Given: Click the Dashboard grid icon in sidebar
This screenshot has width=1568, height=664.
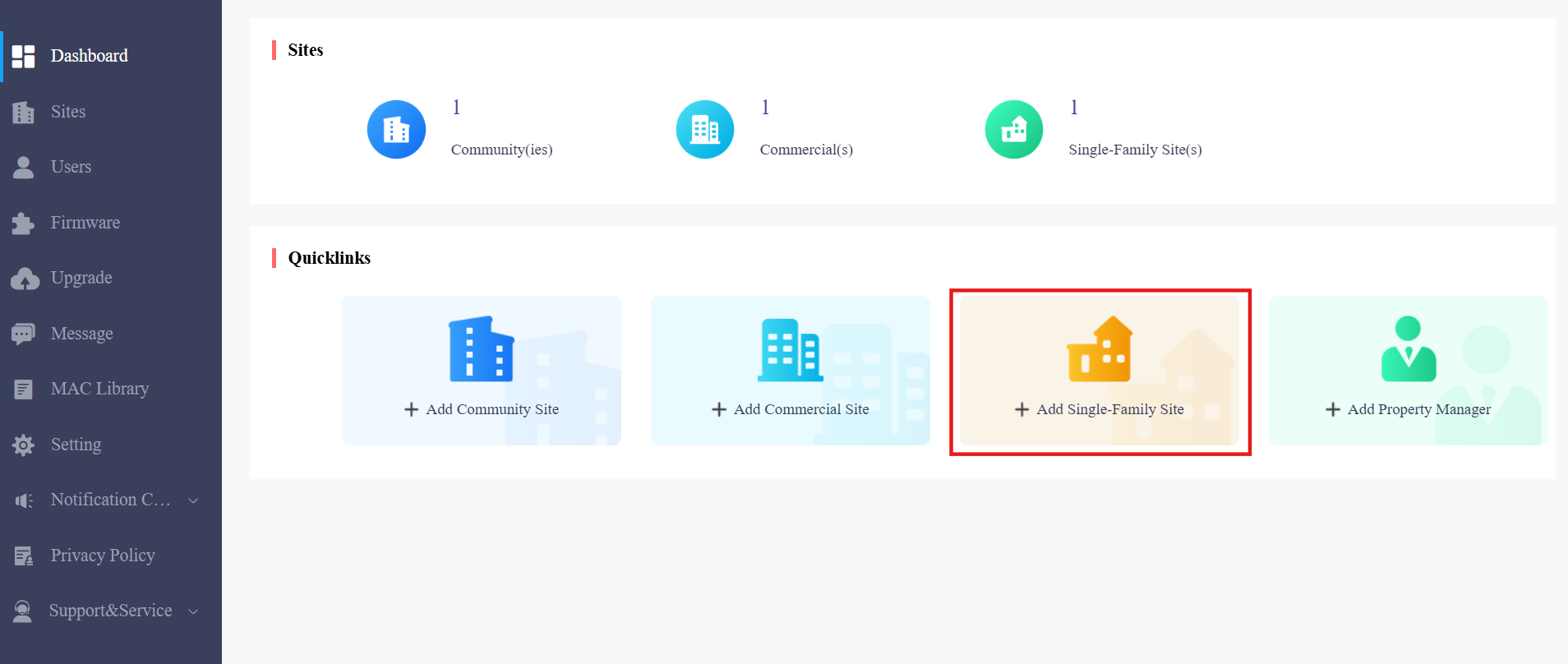Looking at the screenshot, I should click(x=23, y=56).
